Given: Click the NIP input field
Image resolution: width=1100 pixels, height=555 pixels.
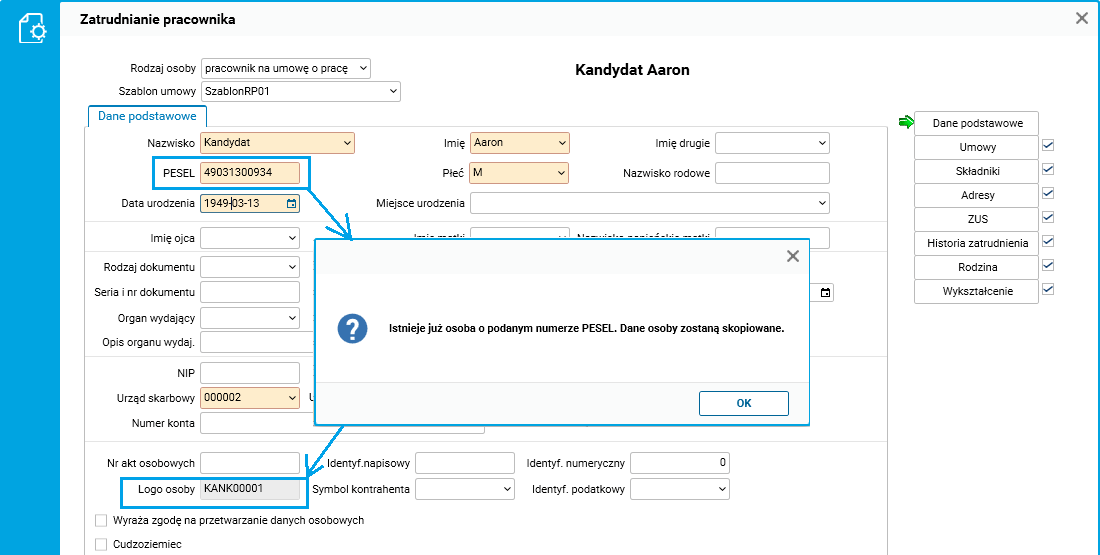Looking at the screenshot, I should (250, 373).
